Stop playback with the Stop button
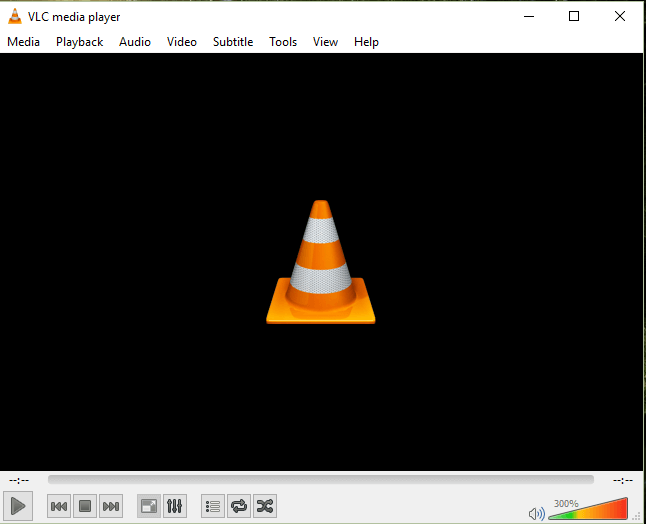Image resolution: width=646 pixels, height=524 pixels. click(85, 506)
